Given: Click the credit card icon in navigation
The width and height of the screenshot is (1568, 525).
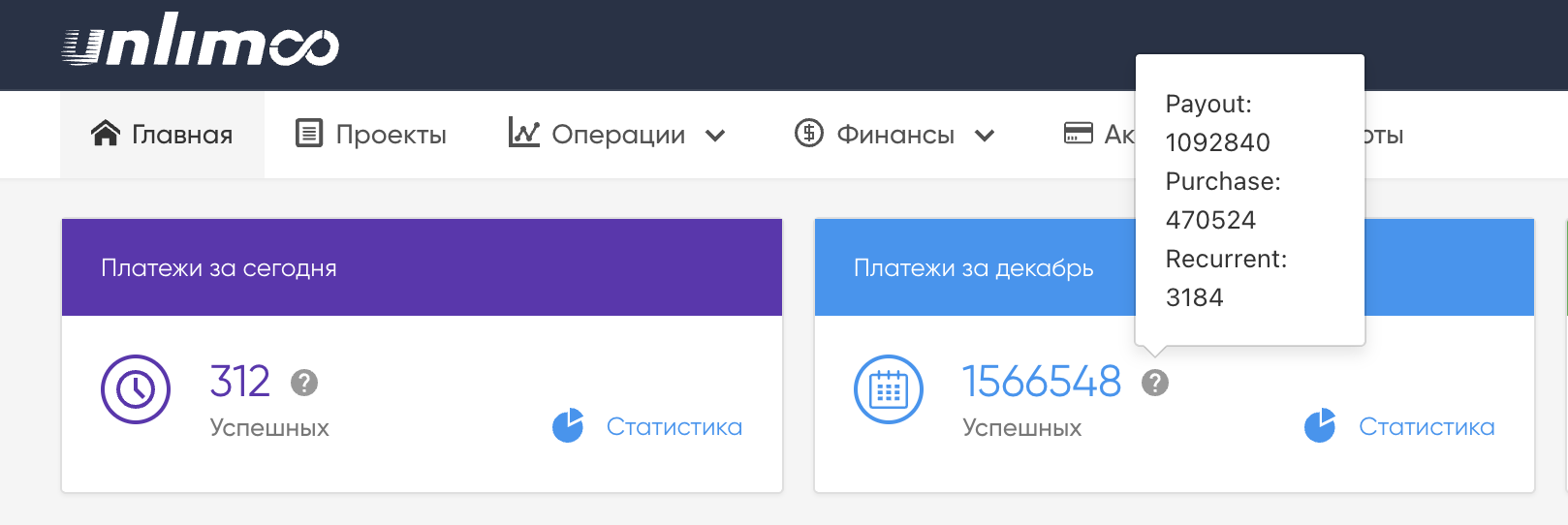Looking at the screenshot, I should click(x=1078, y=133).
